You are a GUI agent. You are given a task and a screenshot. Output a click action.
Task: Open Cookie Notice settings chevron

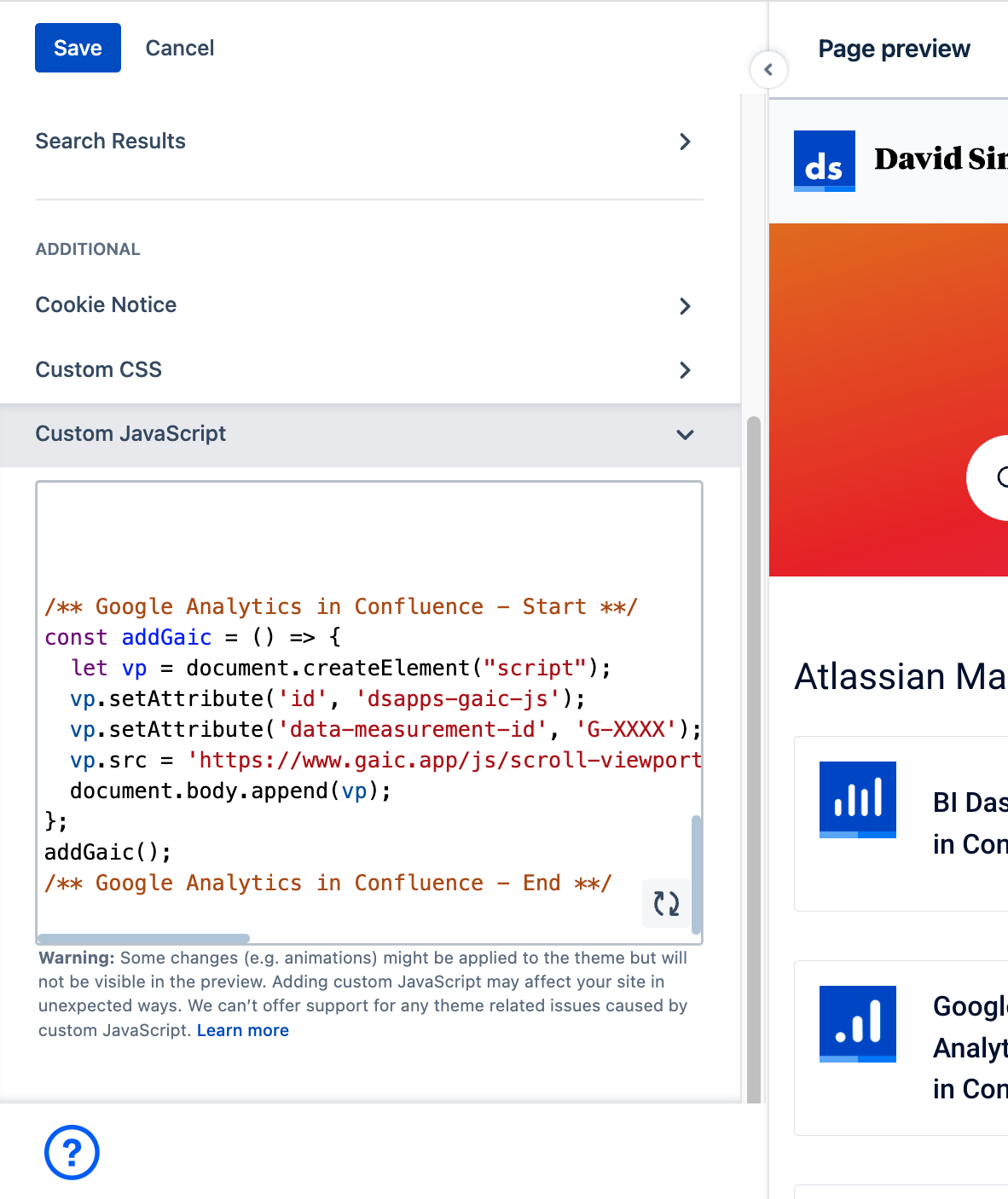coord(684,305)
